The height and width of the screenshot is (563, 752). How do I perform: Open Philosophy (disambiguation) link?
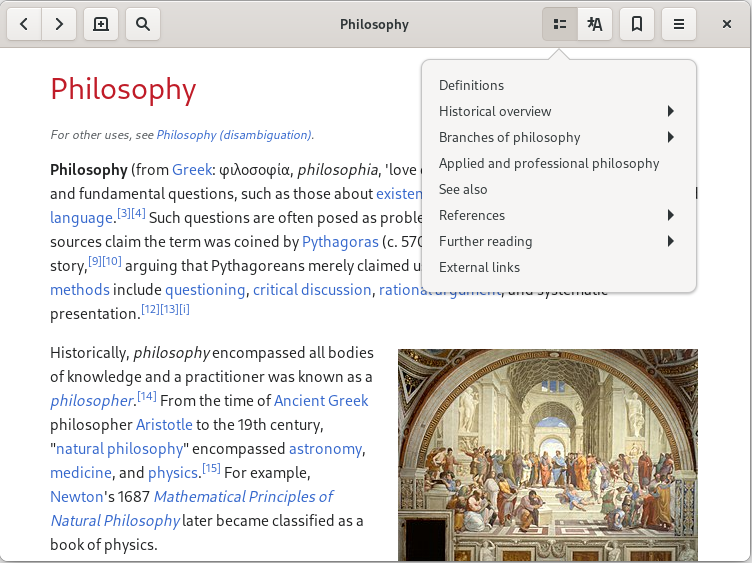[x=234, y=135]
